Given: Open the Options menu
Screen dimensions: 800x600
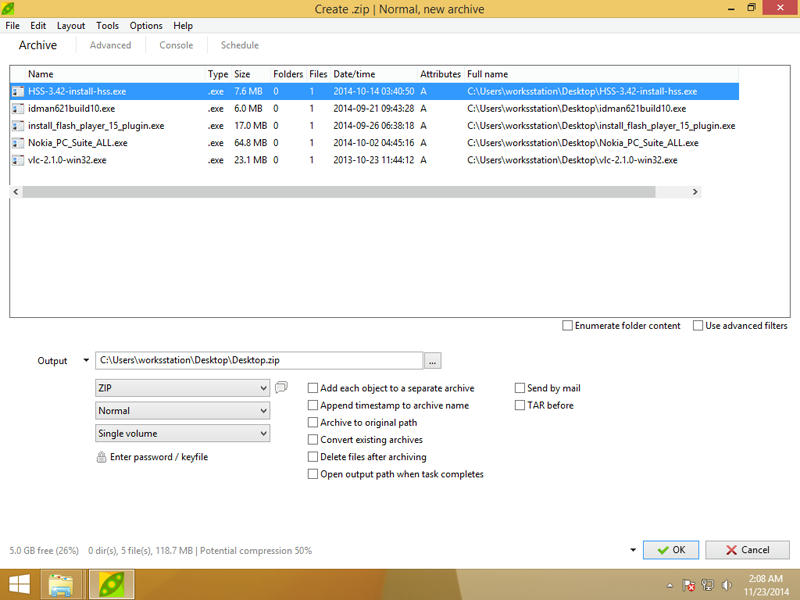Looking at the screenshot, I should tap(146, 26).
